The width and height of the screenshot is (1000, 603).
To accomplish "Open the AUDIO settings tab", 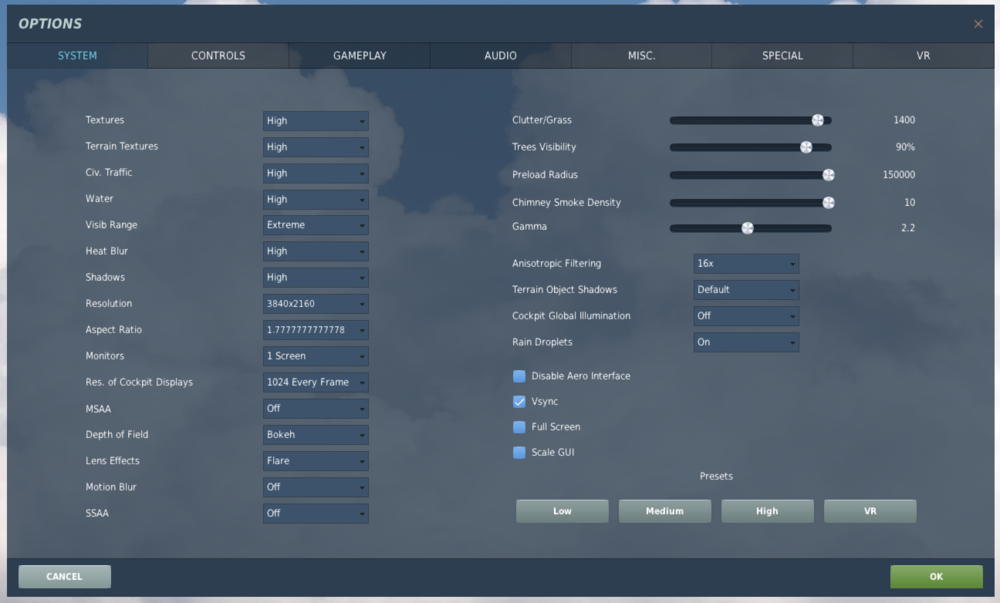I will pyautogui.click(x=500, y=56).
